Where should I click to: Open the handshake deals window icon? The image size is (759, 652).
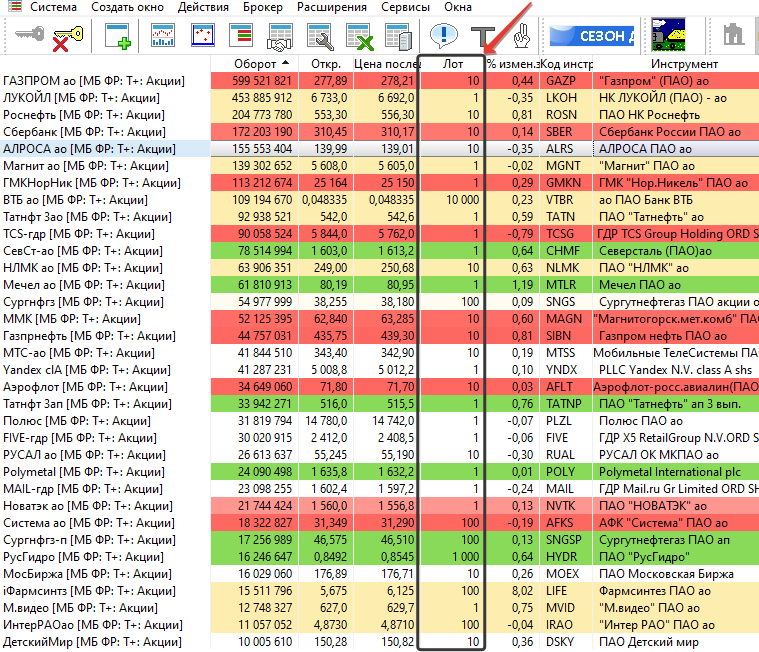tap(279, 37)
